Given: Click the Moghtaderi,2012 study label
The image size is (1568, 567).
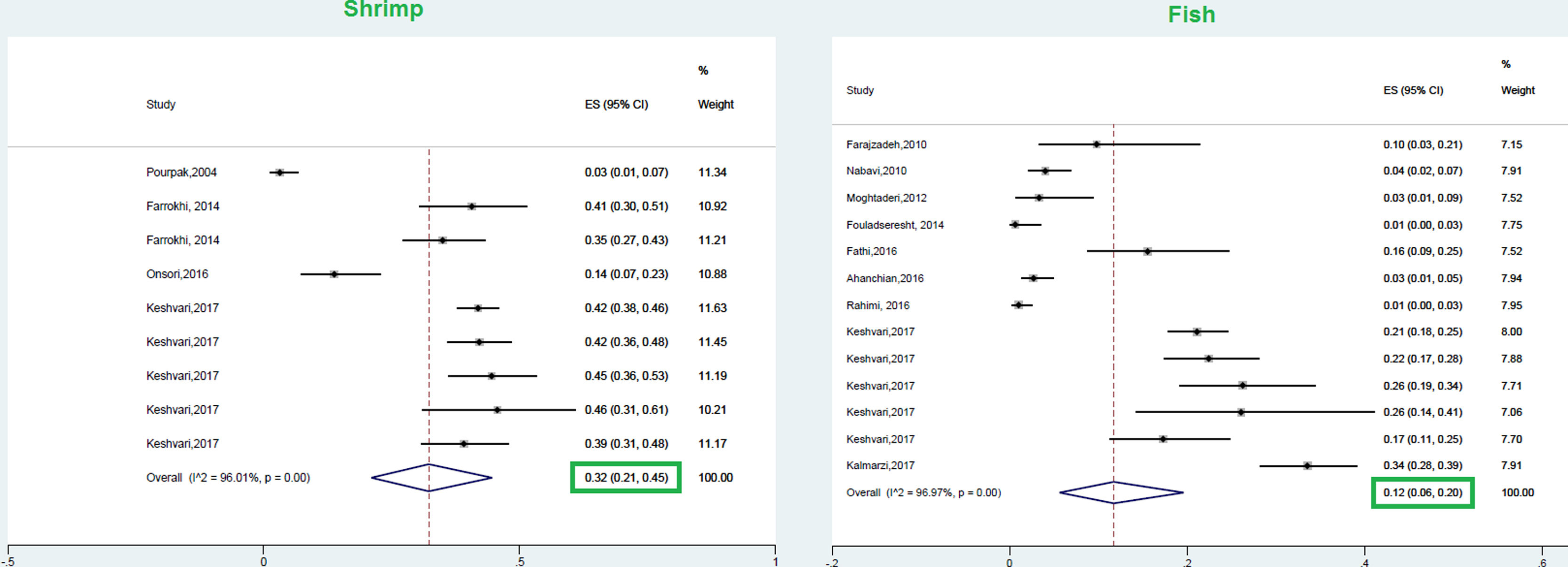Looking at the screenshot, I should 886,198.
